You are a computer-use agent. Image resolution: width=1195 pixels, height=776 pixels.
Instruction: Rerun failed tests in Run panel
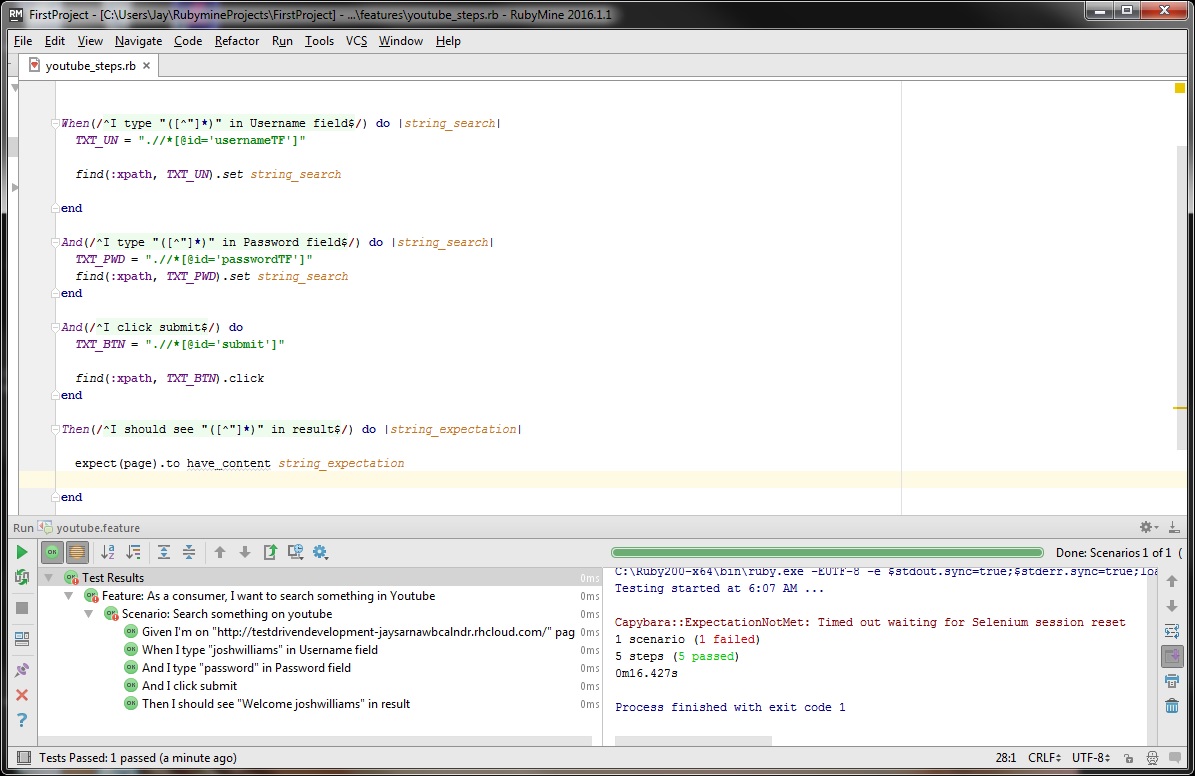tap(22, 577)
